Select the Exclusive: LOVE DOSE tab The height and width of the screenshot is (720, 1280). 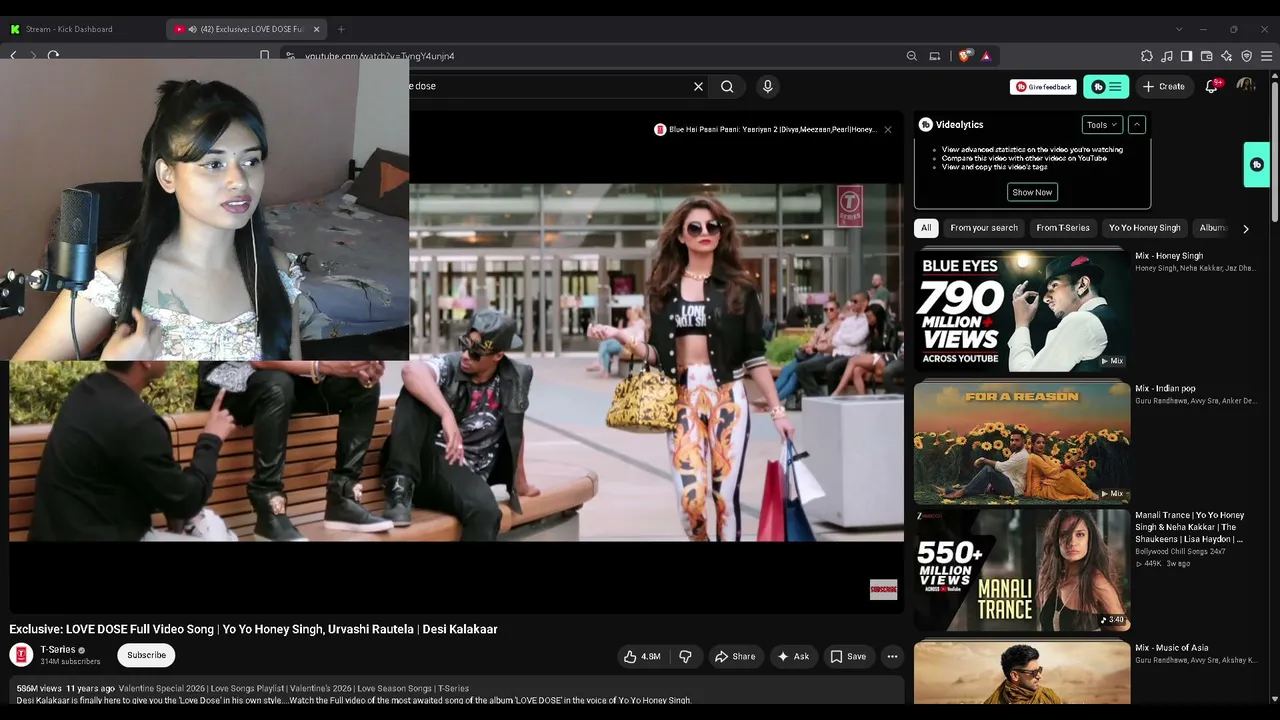point(247,29)
